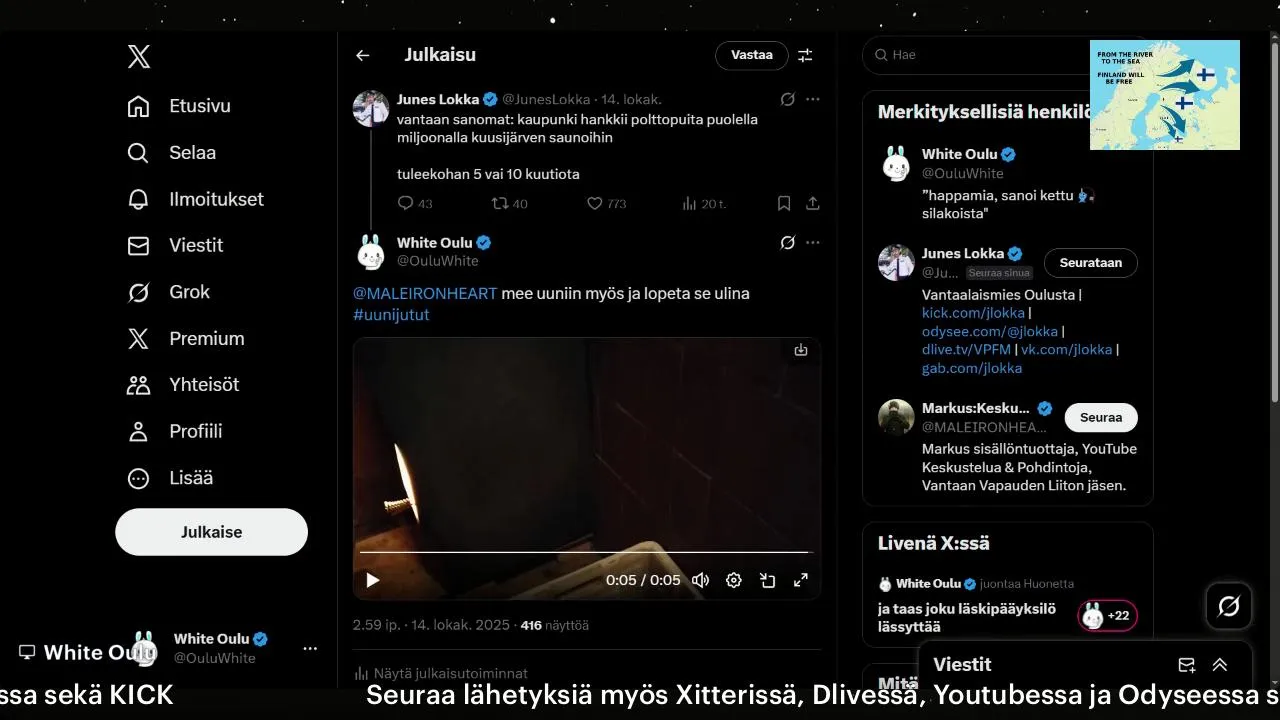Toggle Seurataan for Junes Lokka
Image resolution: width=1280 pixels, height=720 pixels.
tap(1091, 263)
